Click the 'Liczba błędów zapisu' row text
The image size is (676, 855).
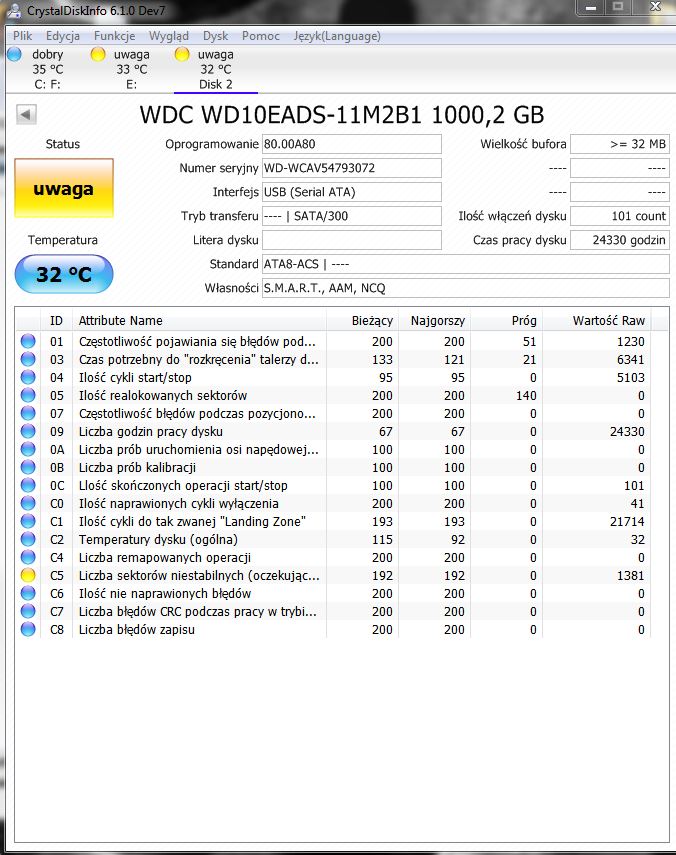coord(136,629)
